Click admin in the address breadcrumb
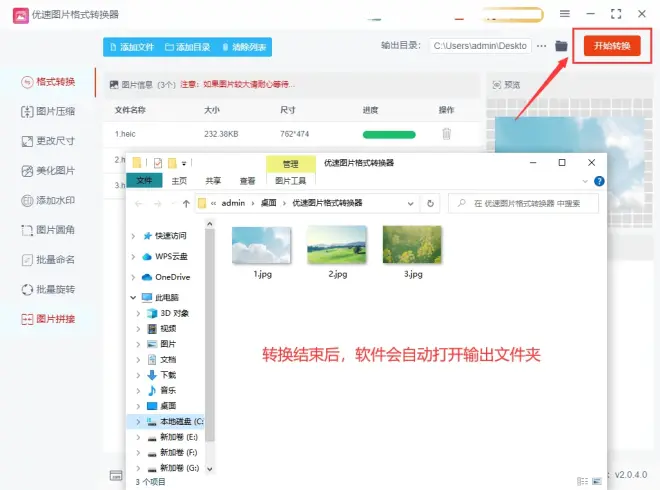The height and width of the screenshot is (490, 660). pos(233,203)
